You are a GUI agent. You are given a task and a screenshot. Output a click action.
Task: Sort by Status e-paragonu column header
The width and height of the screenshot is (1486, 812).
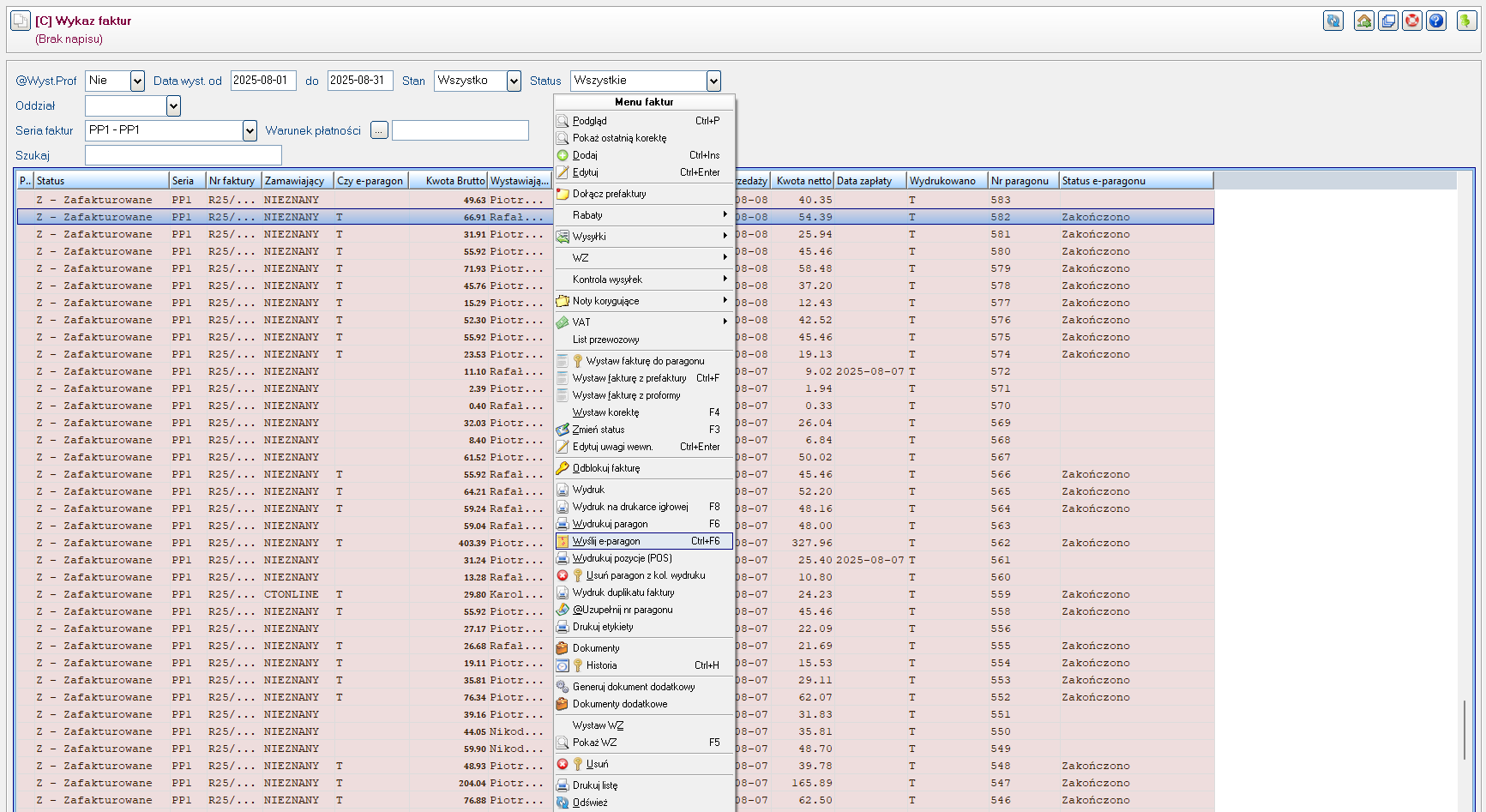coord(1136,181)
